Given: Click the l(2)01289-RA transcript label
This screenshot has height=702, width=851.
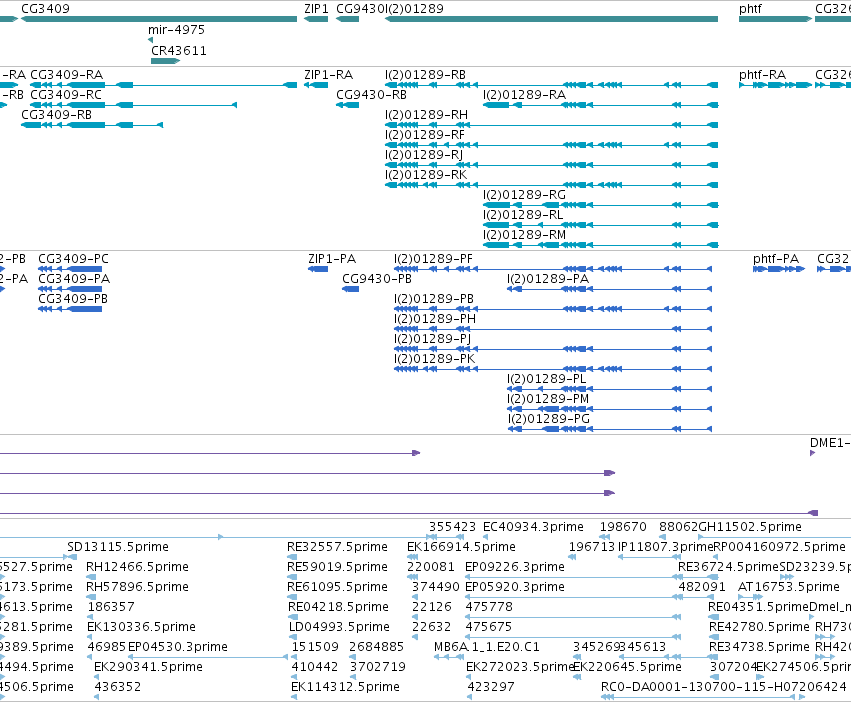Looking at the screenshot, I should click(524, 94).
